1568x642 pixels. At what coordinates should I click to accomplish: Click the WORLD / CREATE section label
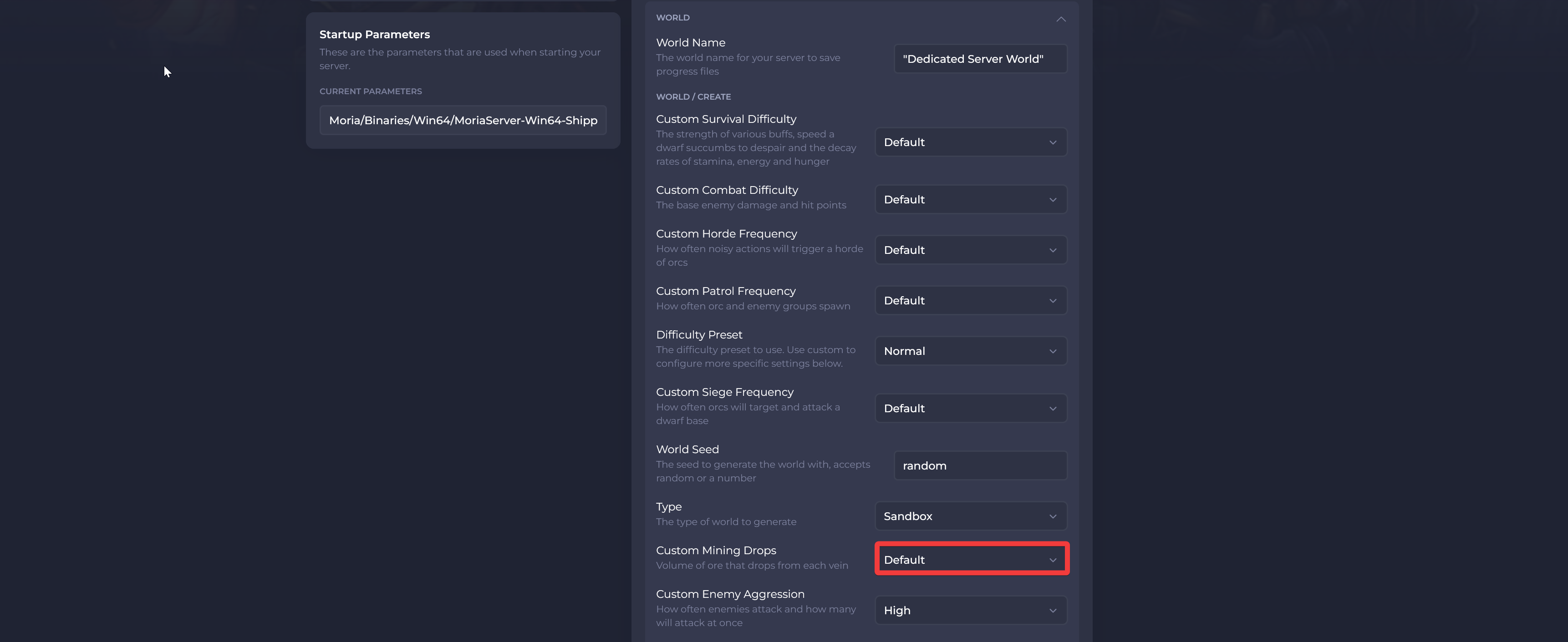click(x=693, y=97)
